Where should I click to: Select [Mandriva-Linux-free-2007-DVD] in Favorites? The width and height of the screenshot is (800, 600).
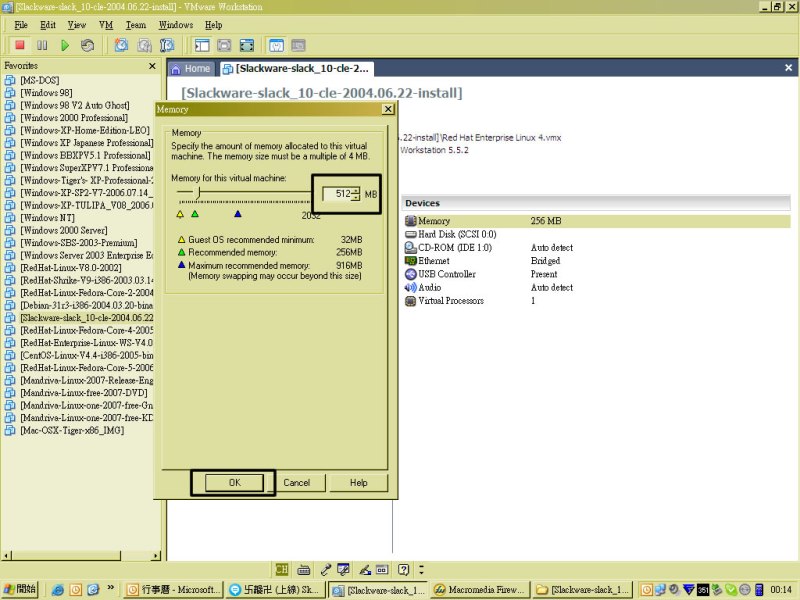pos(84,393)
